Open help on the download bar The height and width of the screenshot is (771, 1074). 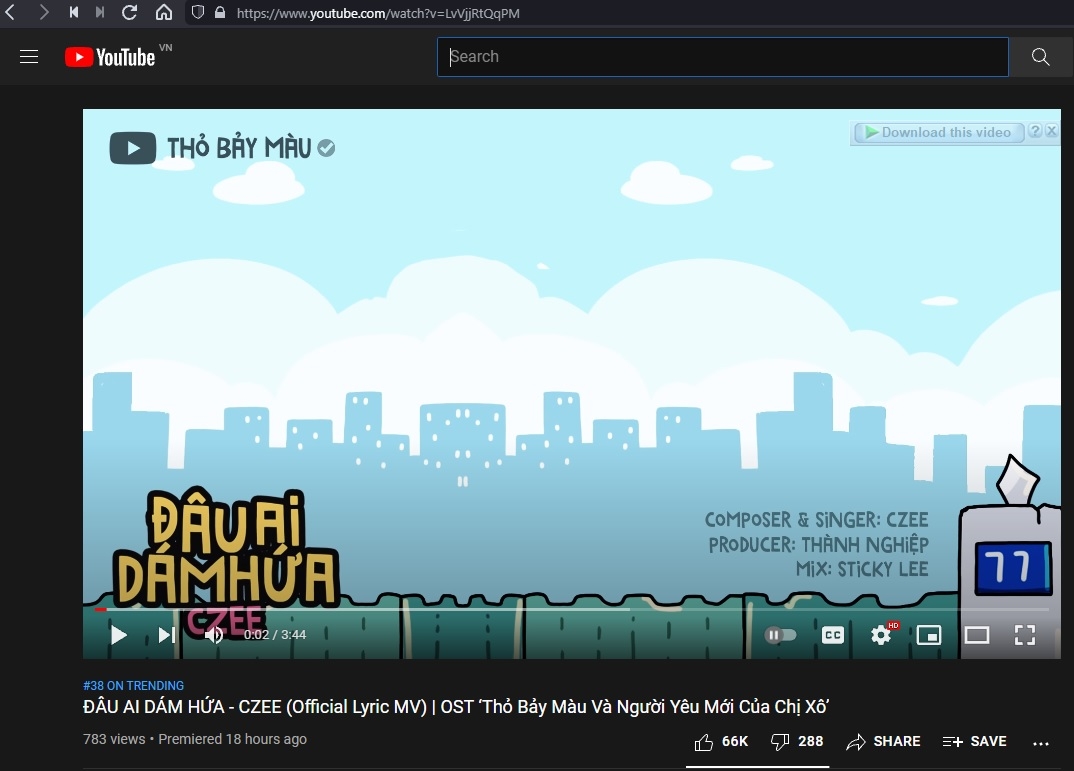[x=1035, y=131]
